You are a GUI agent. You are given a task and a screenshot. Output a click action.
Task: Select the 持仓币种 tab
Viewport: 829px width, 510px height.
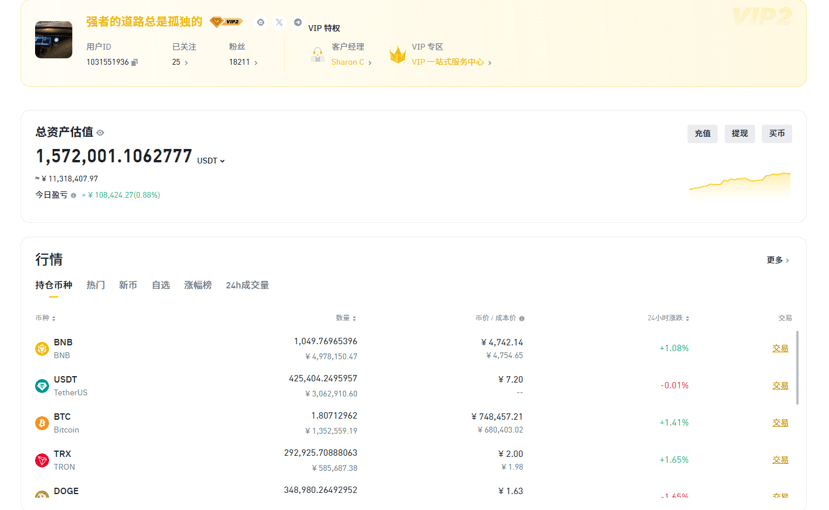coord(53,285)
